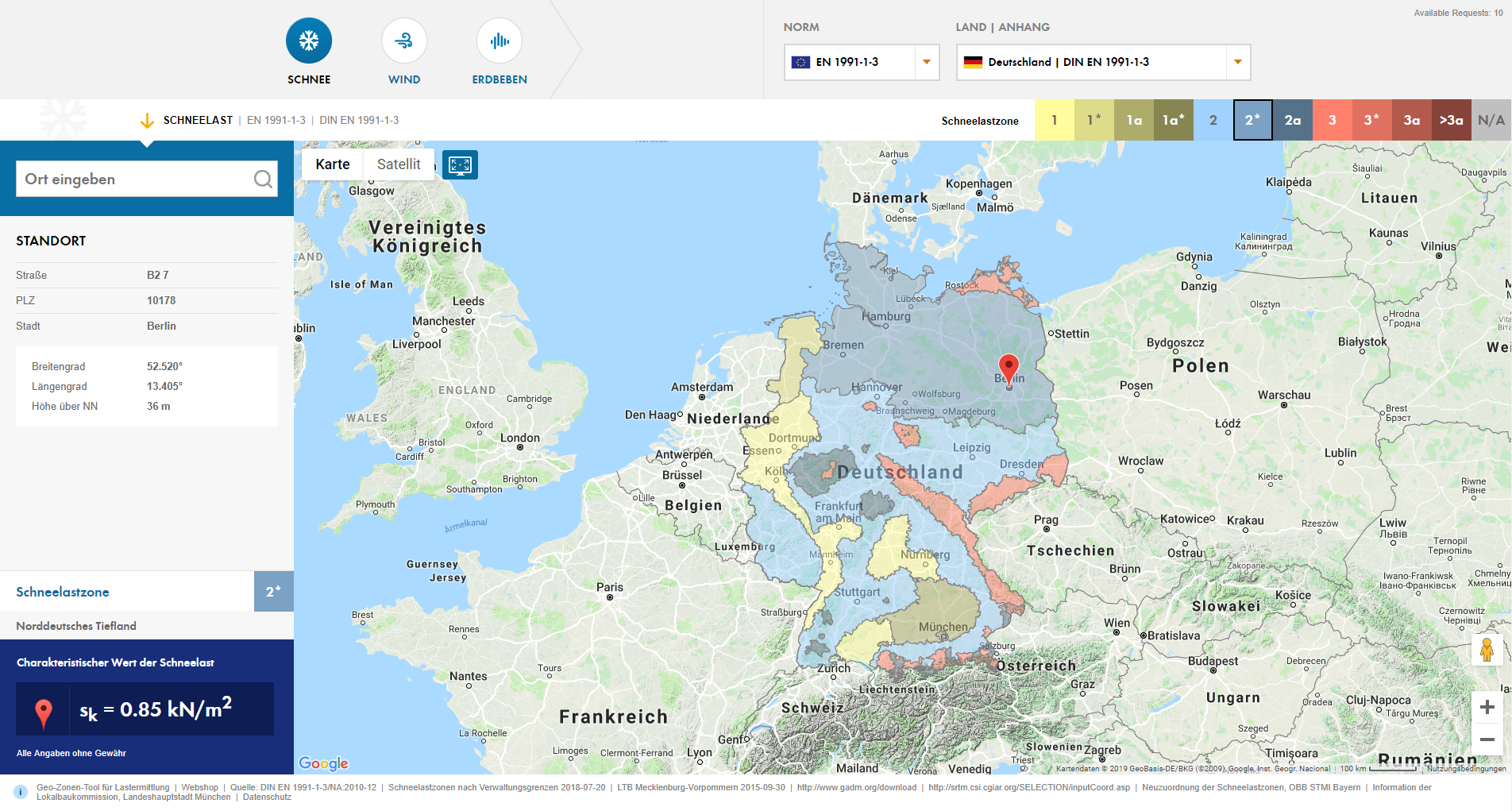Choose the N/A snow load zone
The image size is (1512, 811).
pyautogui.click(x=1491, y=120)
